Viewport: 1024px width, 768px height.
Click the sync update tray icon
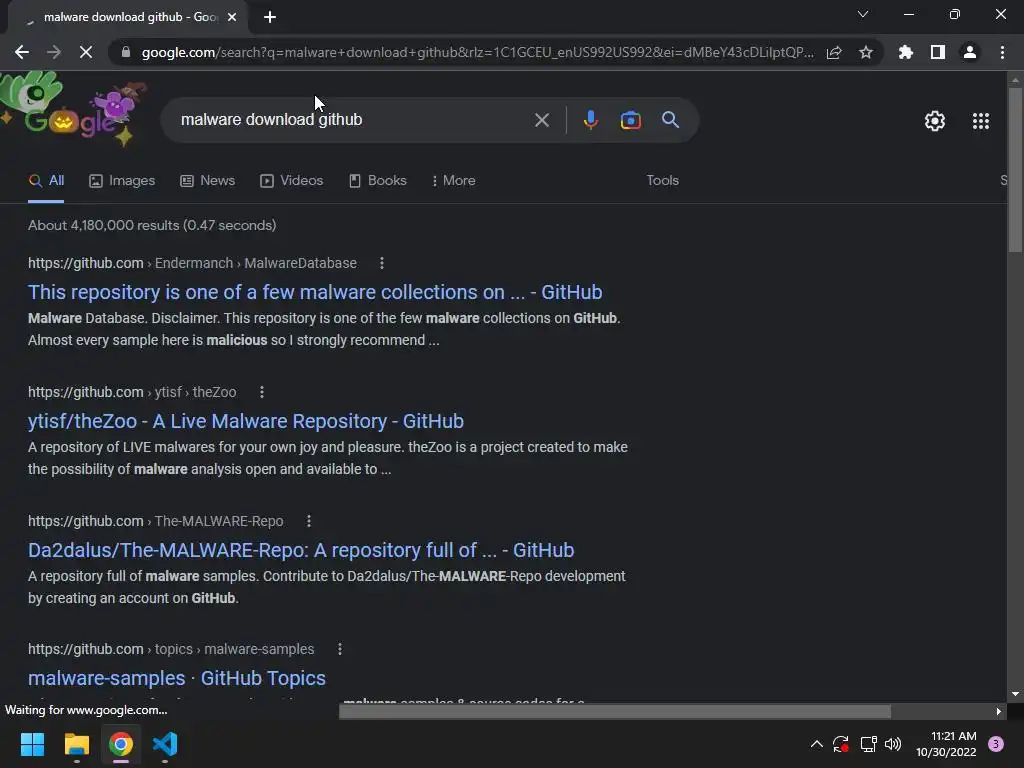(841, 744)
